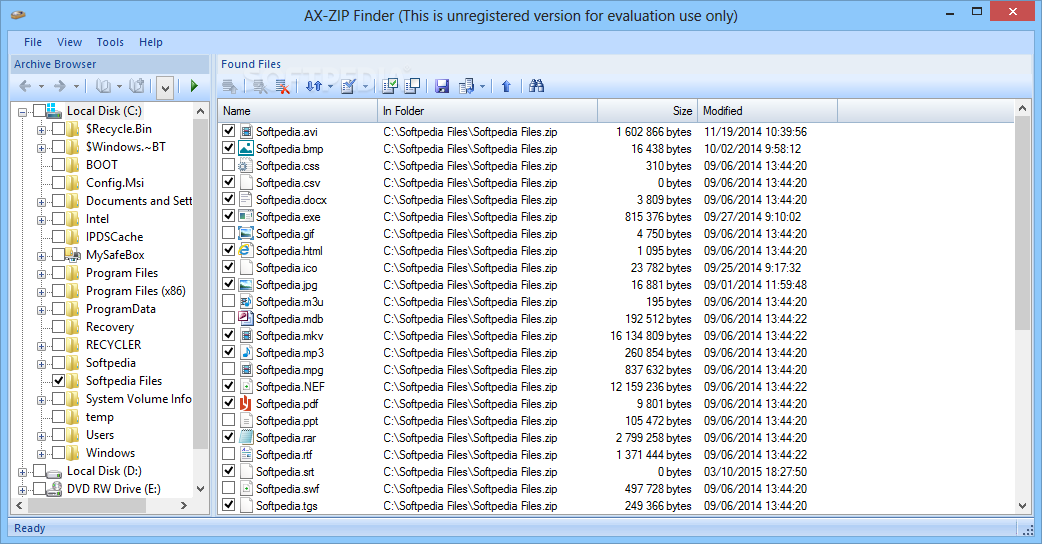Uncheck the Softpedia.avi checkbox

(x=229, y=131)
